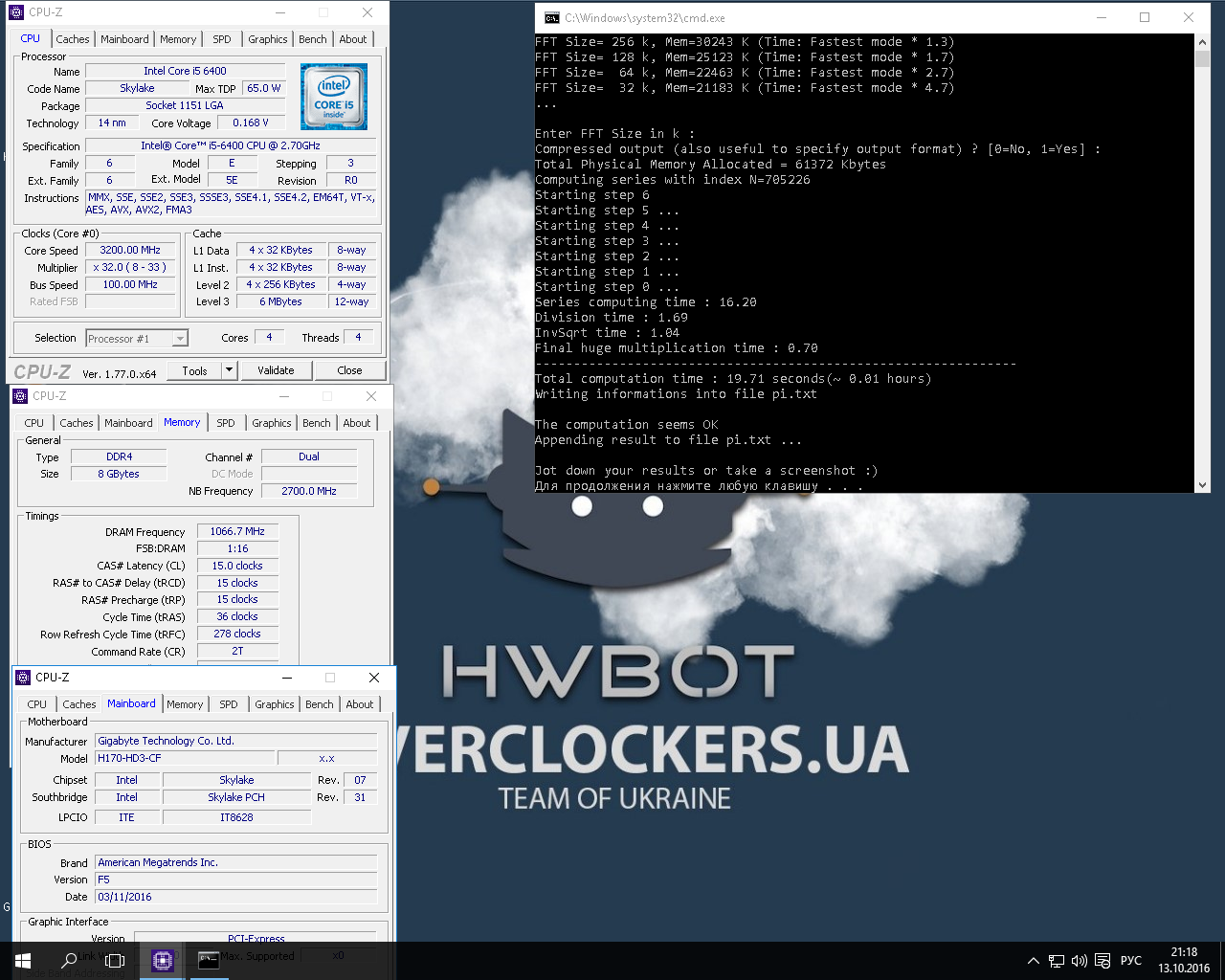Select Caches tab in Mainboard window
This screenshot has width=1225, height=980.
click(79, 704)
